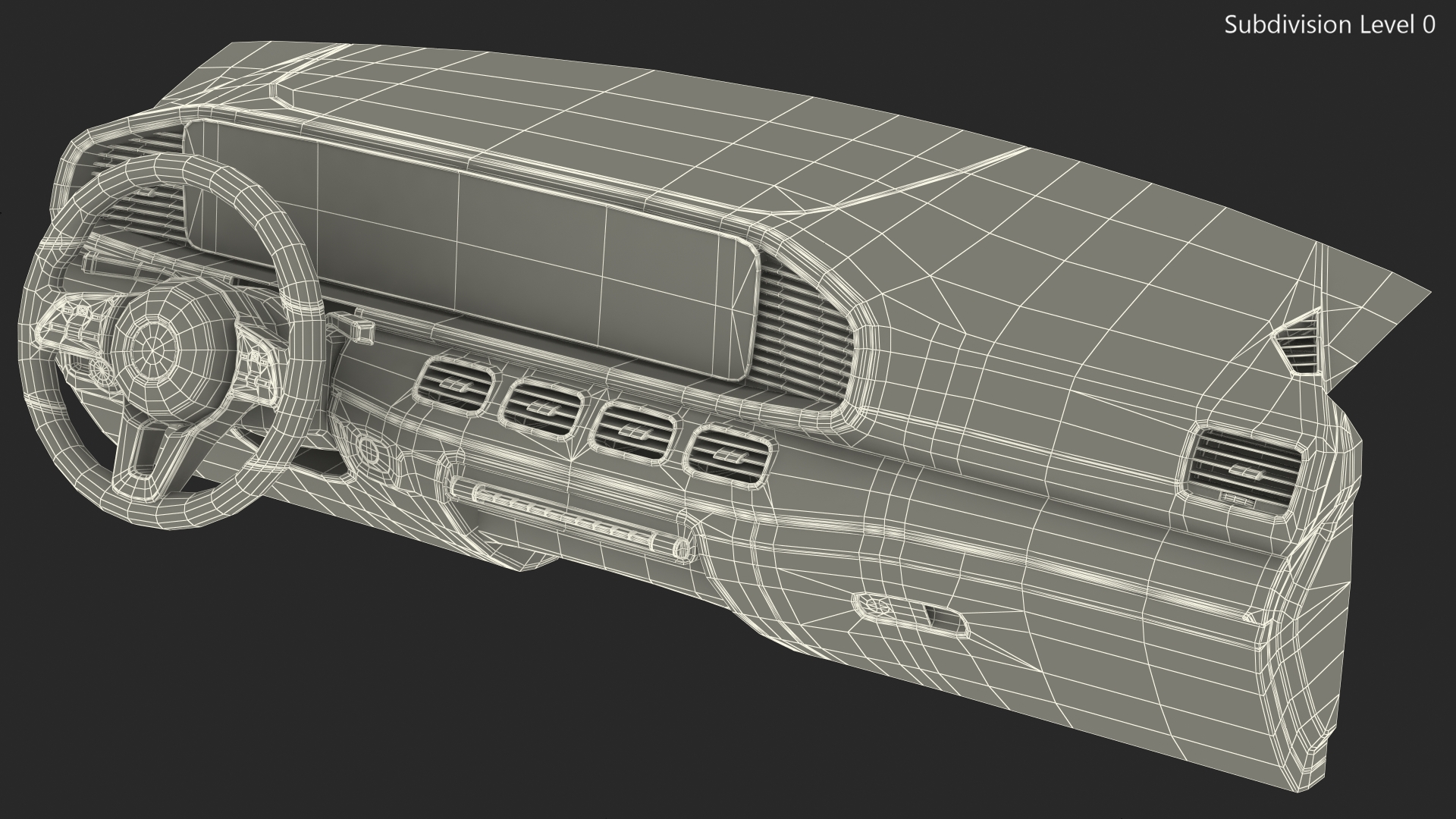The width and height of the screenshot is (1456, 819).
Task: Select the glove box latch handle
Action: coord(910,611)
